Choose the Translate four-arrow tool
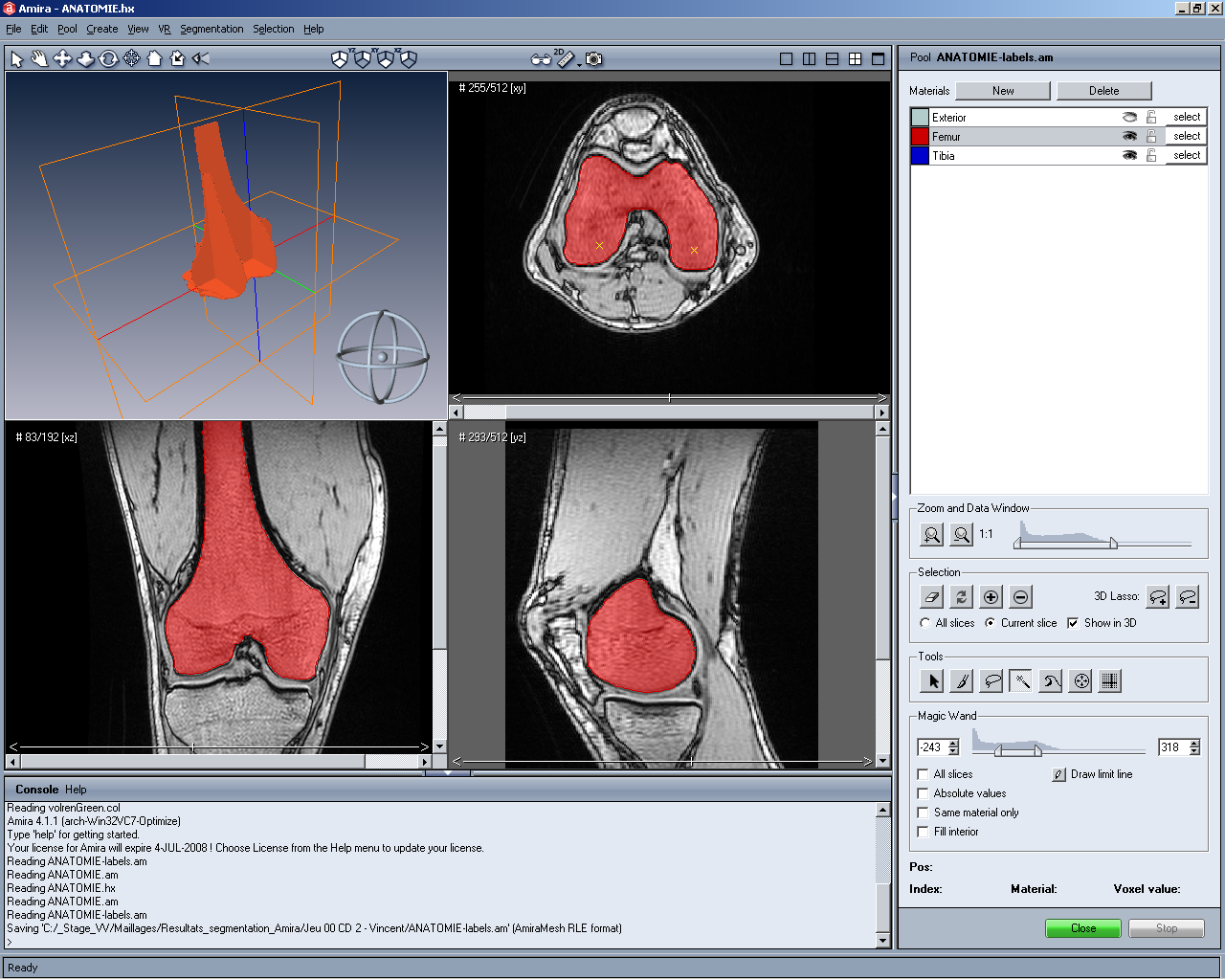Viewport: 1225px width, 980px height. point(62,59)
